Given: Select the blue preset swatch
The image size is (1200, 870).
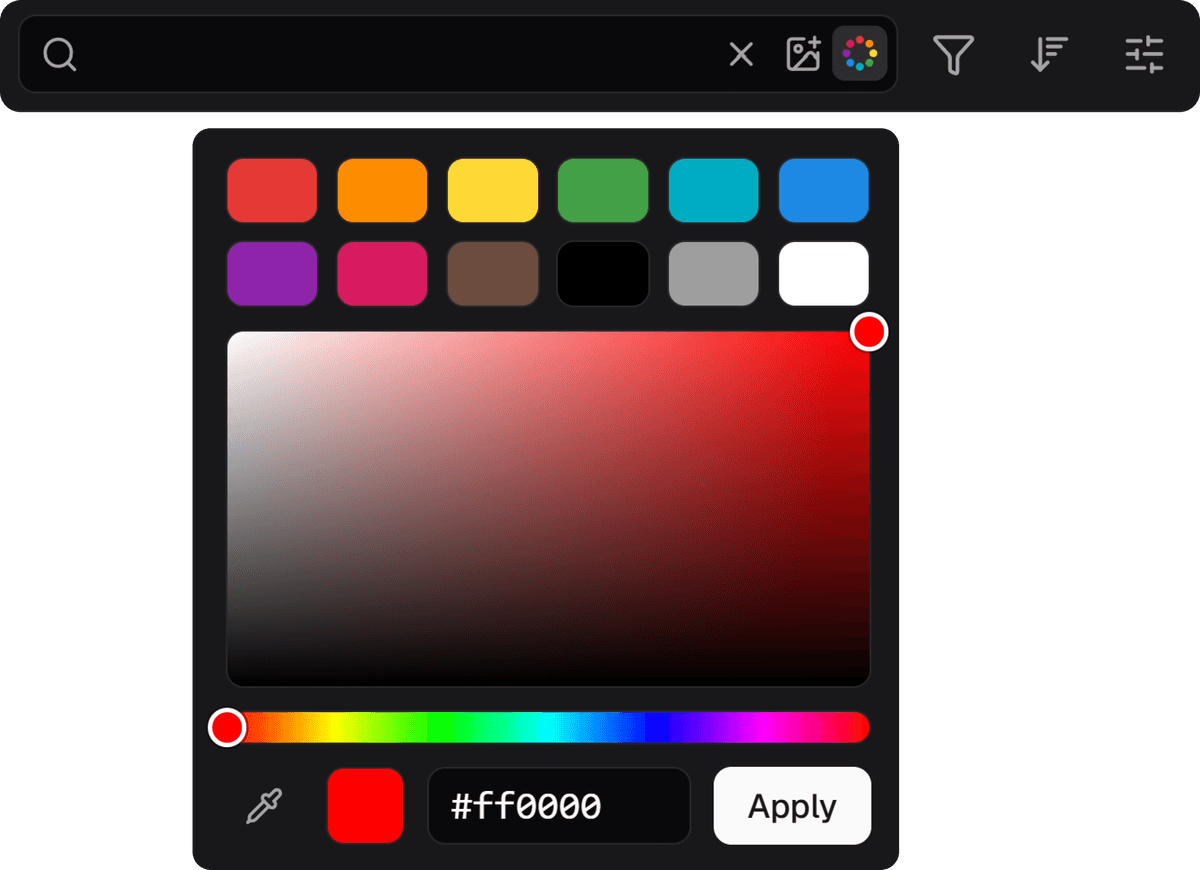Looking at the screenshot, I should pos(824,190).
